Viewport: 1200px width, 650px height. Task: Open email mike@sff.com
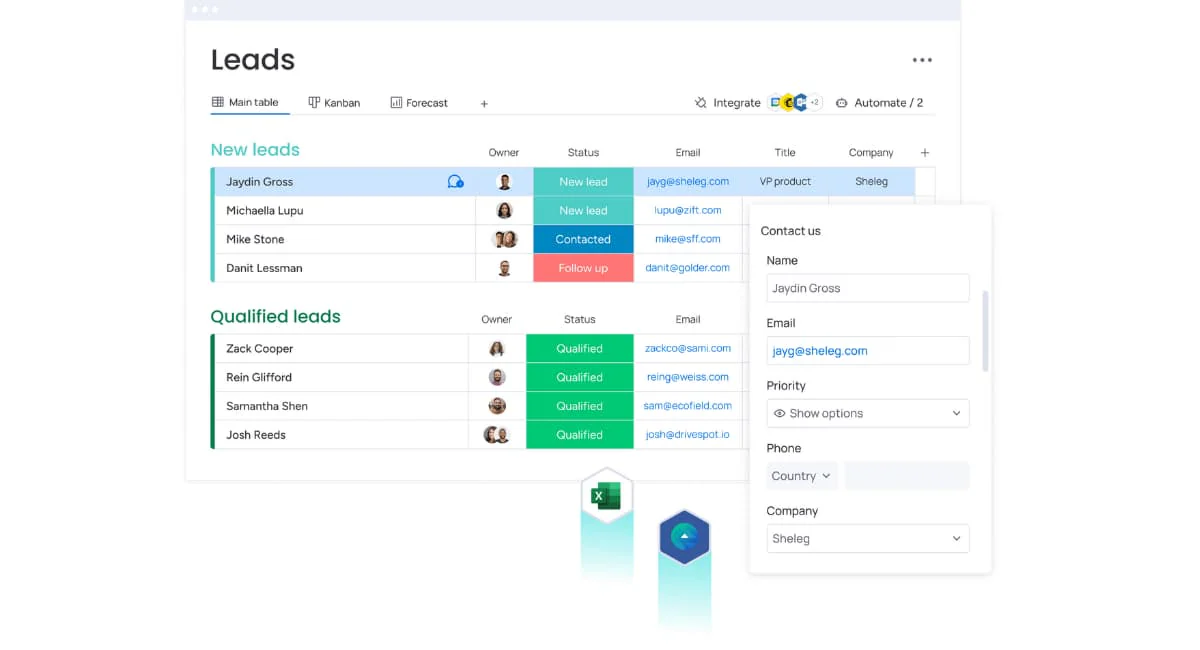688,240
